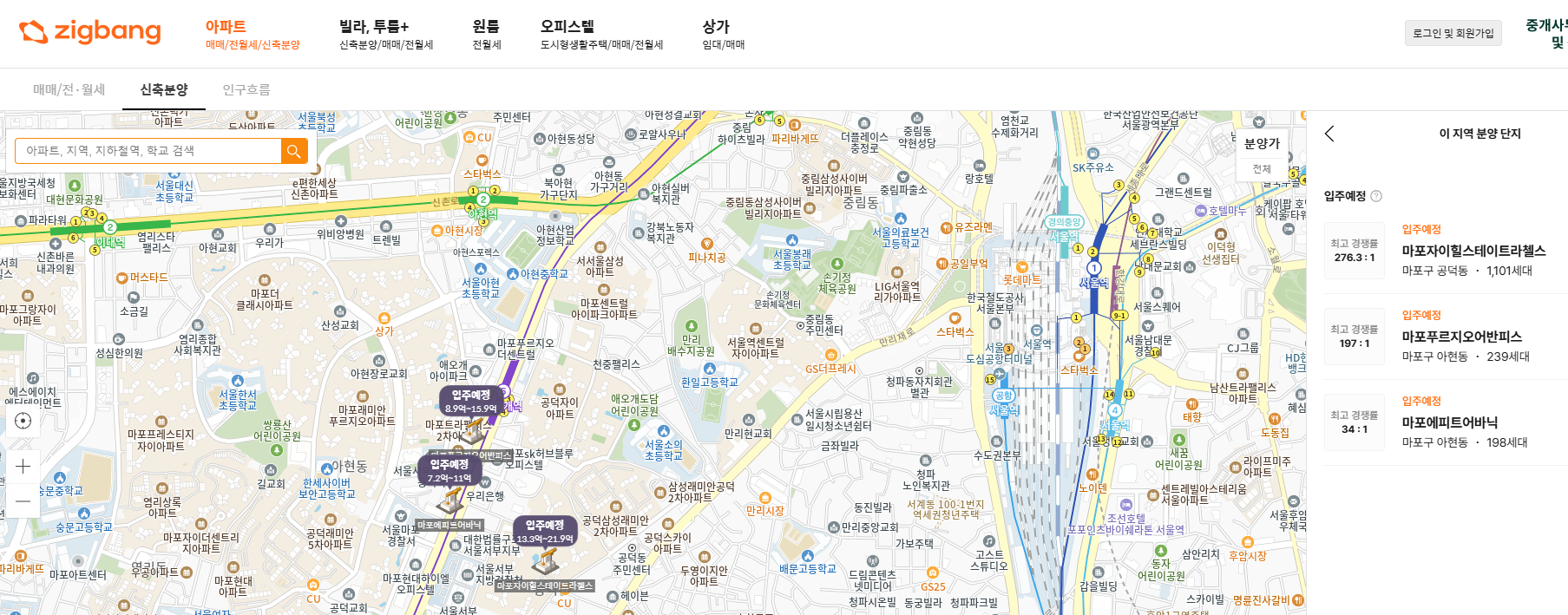The width and height of the screenshot is (1568, 615).
Task: Click the 경의중앙 서울역 station marker
Action: click(x=1064, y=222)
